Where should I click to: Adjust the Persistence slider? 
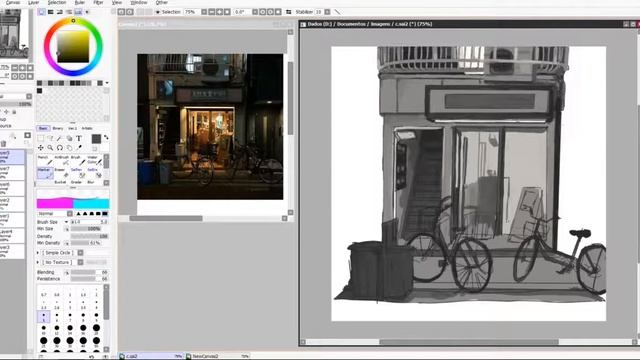89,279
